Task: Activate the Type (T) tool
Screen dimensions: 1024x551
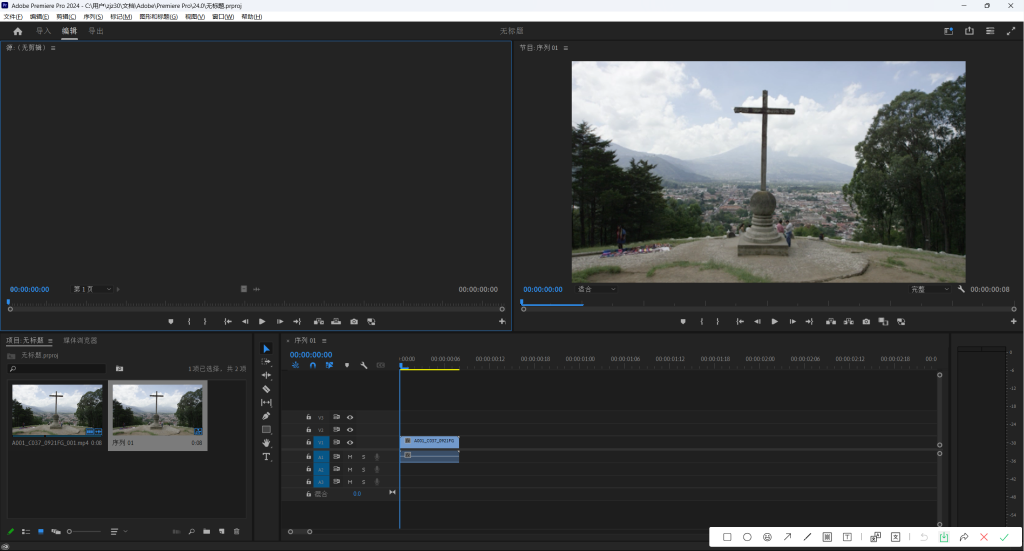Action: pos(266,456)
